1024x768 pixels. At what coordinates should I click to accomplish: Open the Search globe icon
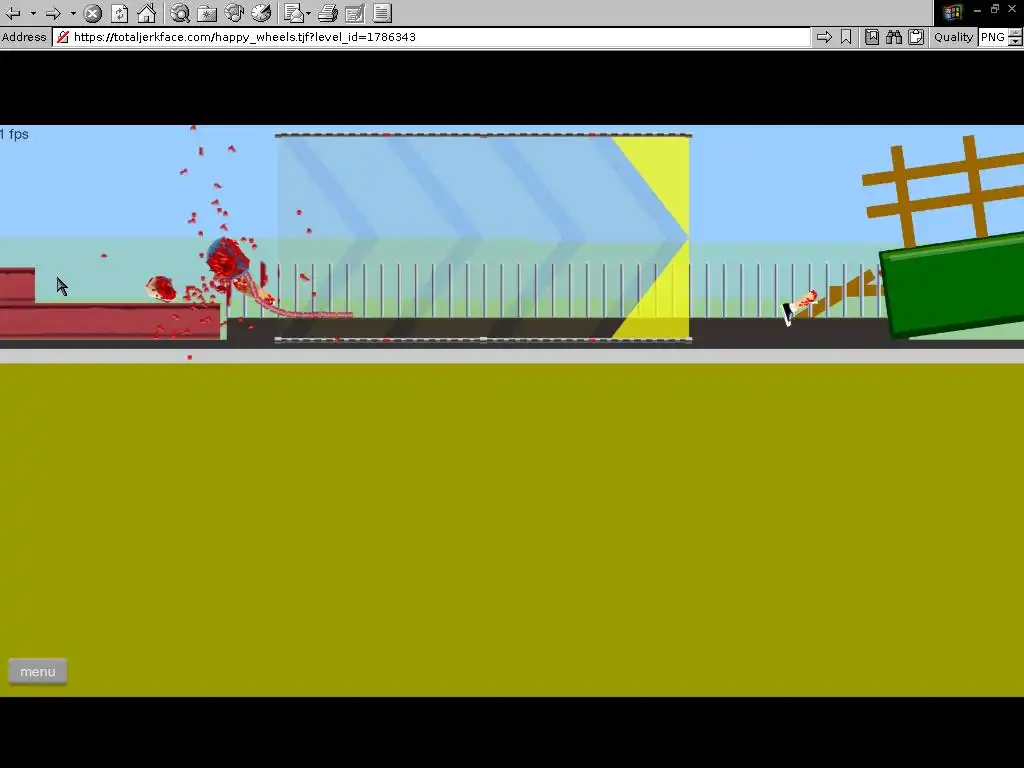click(x=180, y=13)
